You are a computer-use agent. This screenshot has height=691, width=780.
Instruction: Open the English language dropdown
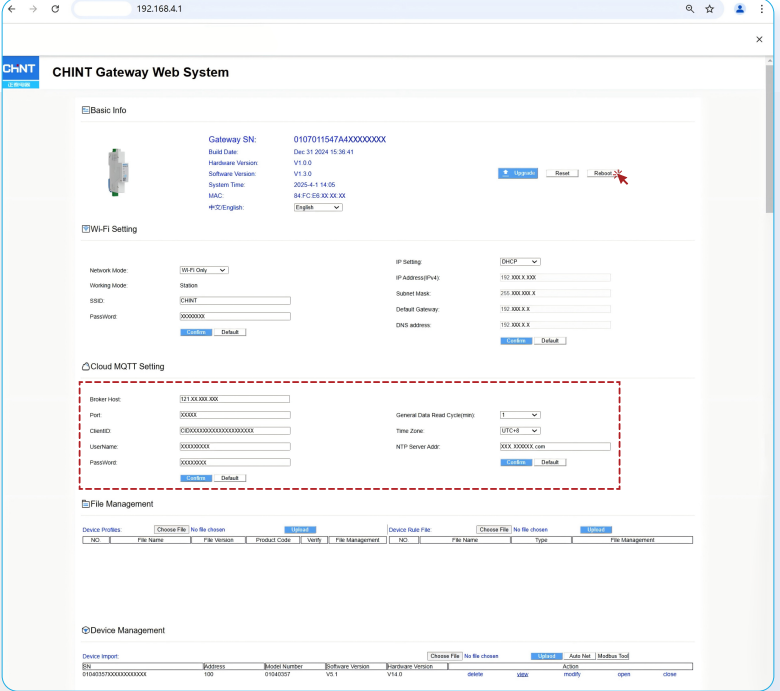pos(318,207)
